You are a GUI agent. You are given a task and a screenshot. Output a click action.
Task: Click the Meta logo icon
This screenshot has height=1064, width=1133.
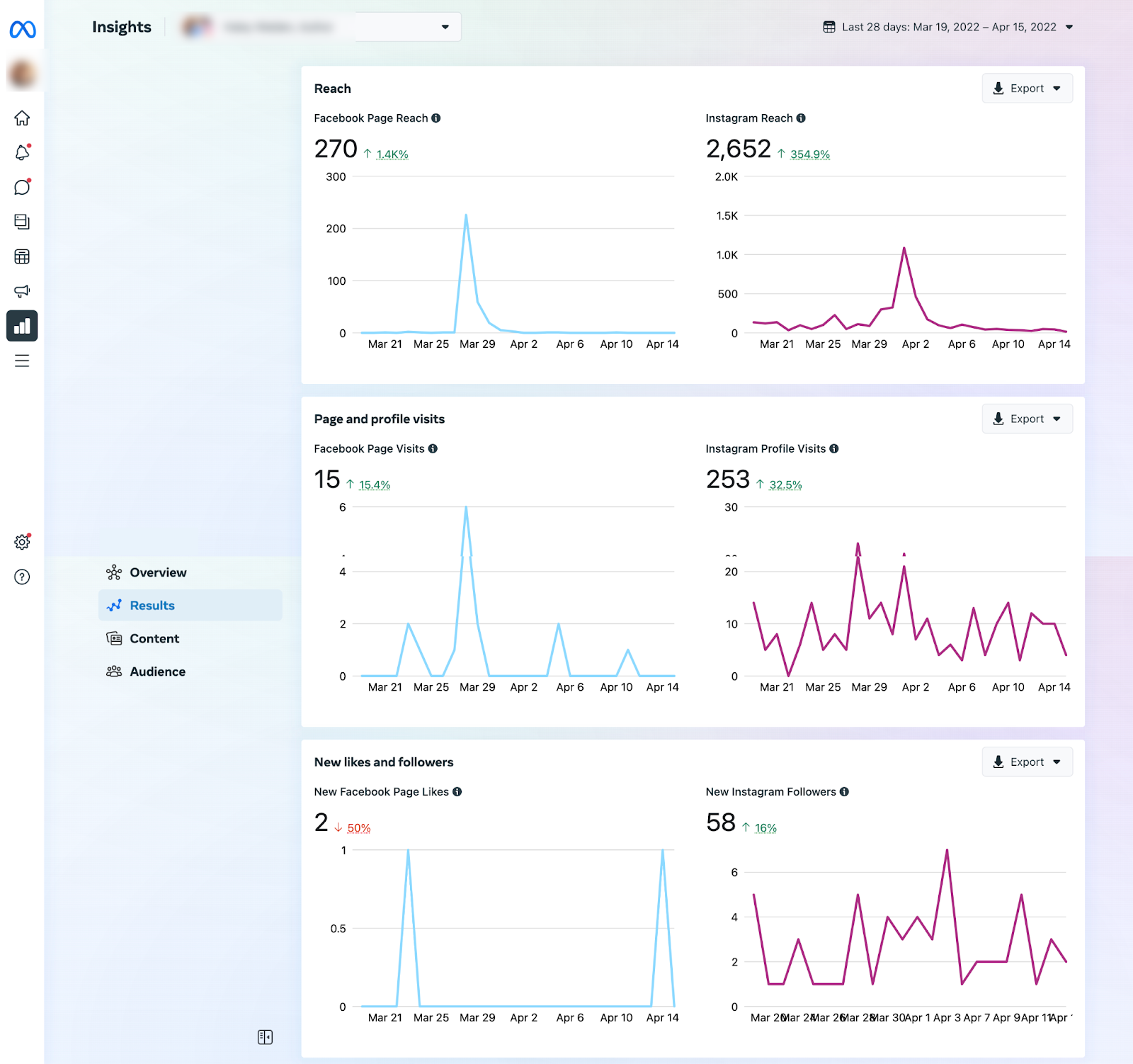coord(23,29)
